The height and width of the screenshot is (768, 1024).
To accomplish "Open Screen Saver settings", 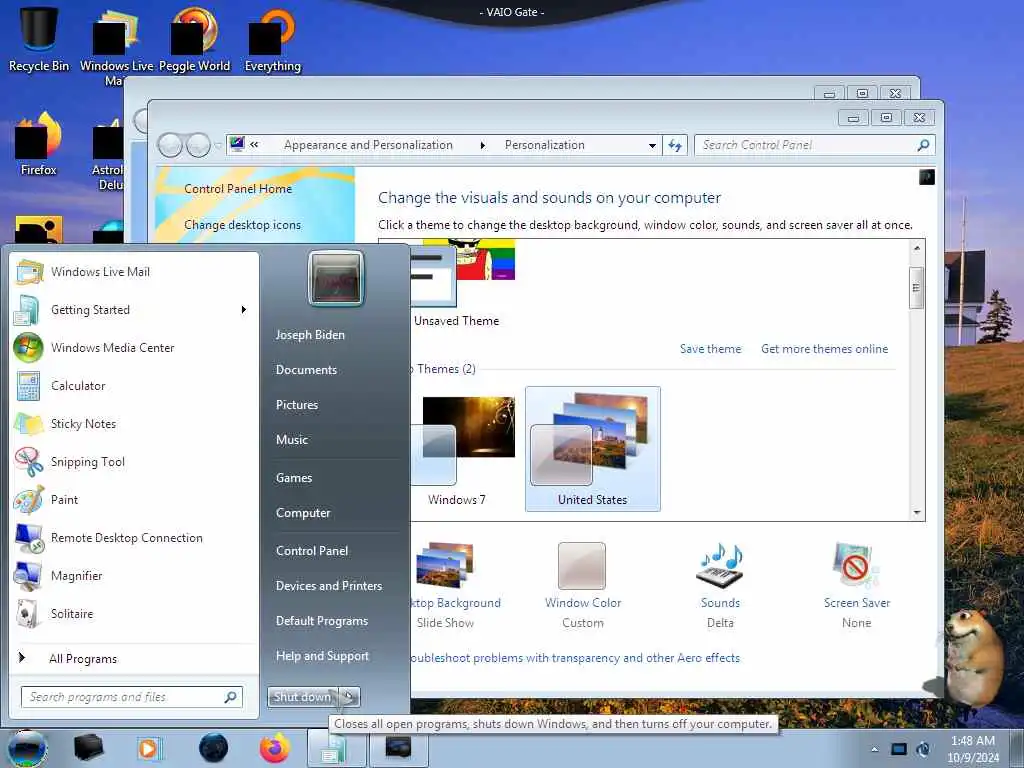I will 856,584.
